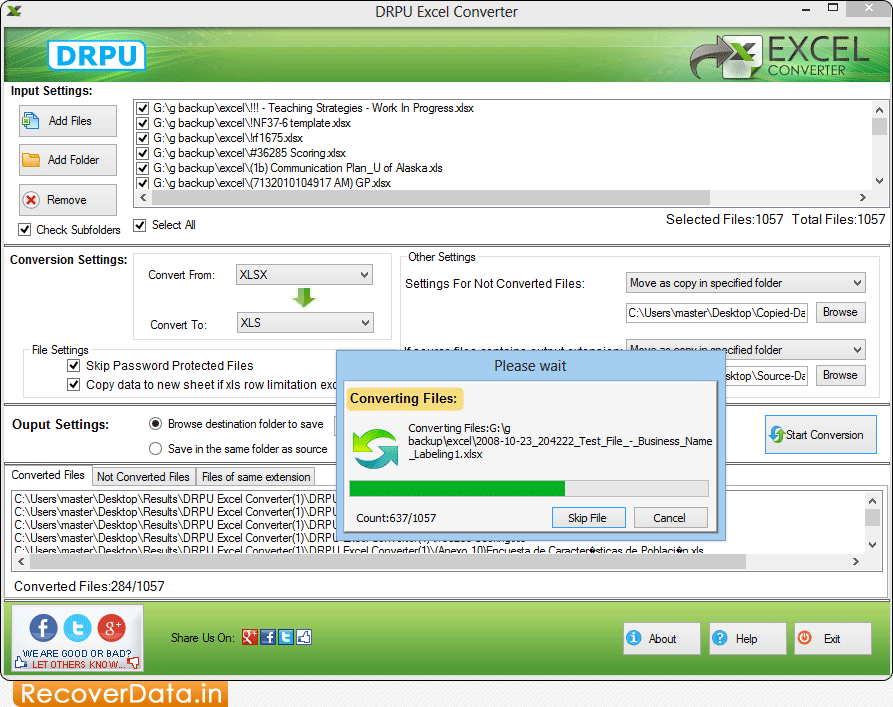Image resolution: width=893 pixels, height=707 pixels.
Task: Click file list scroll down arrow
Action: 879,181
